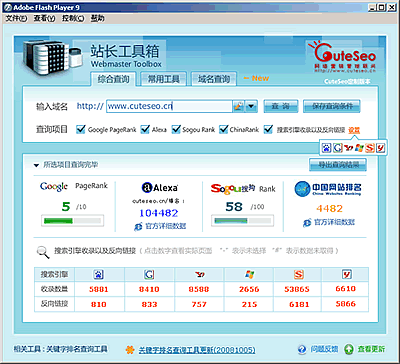Click the 查询 button
This screenshot has height=364, width=400.
pyautogui.click(x=280, y=106)
